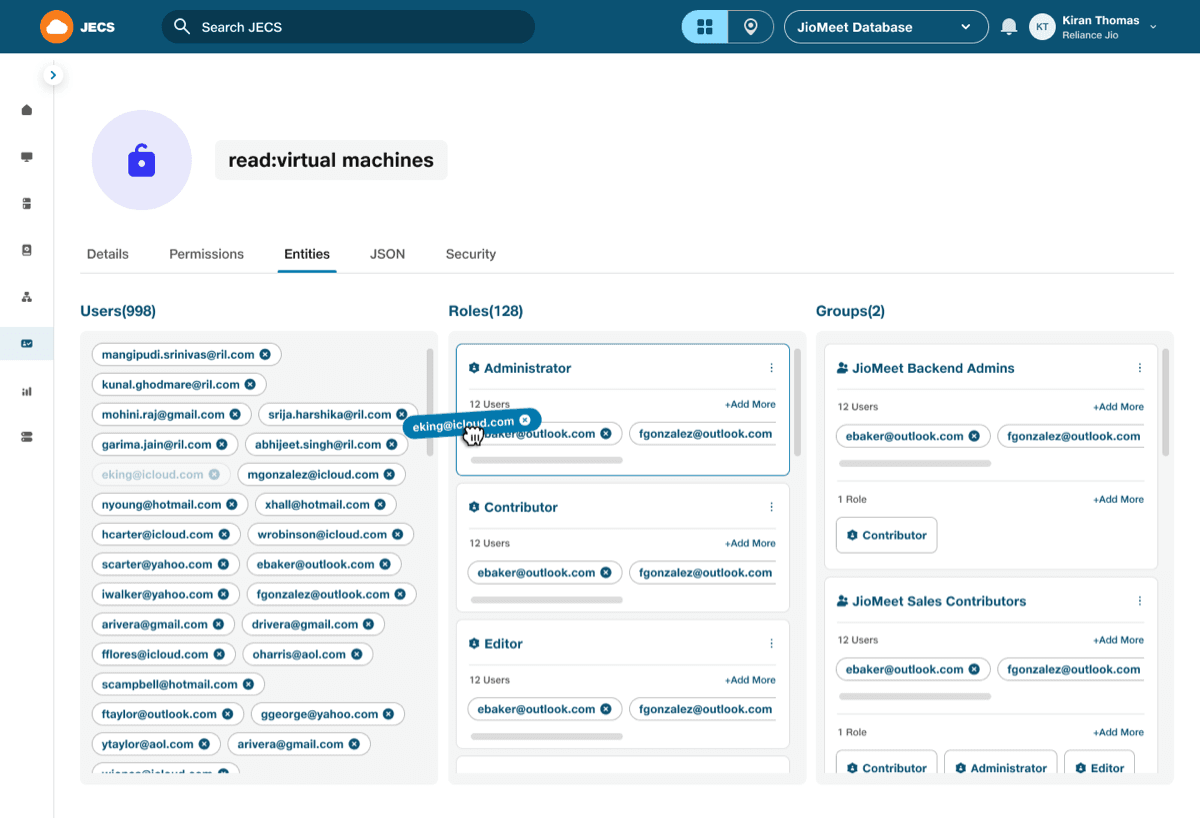The height and width of the screenshot is (819, 1200).
Task: Select the Entities tab
Action: point(307,254)
